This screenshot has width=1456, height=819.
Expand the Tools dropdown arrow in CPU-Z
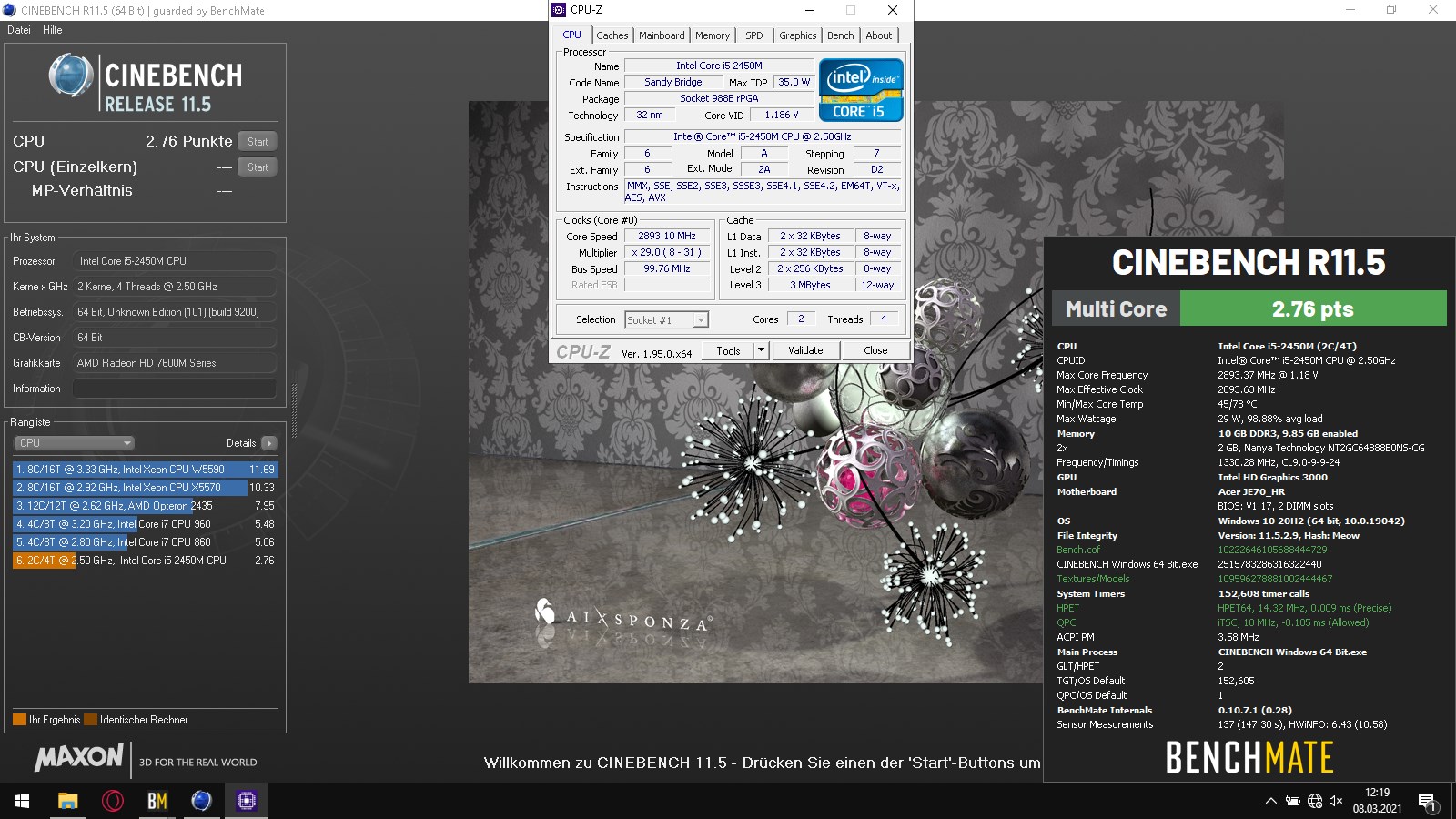coord(762,350)
